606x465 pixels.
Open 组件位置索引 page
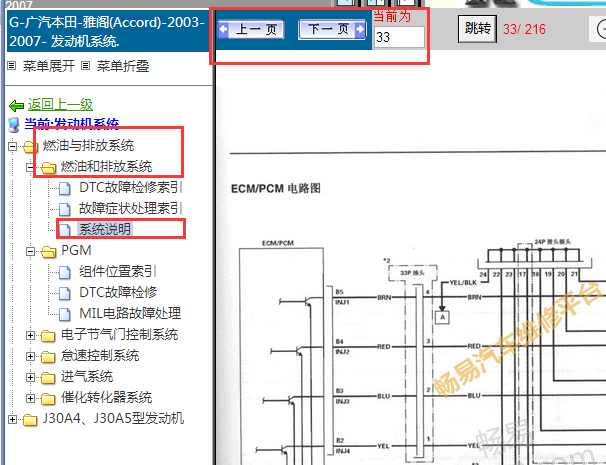tap(117, 271)
